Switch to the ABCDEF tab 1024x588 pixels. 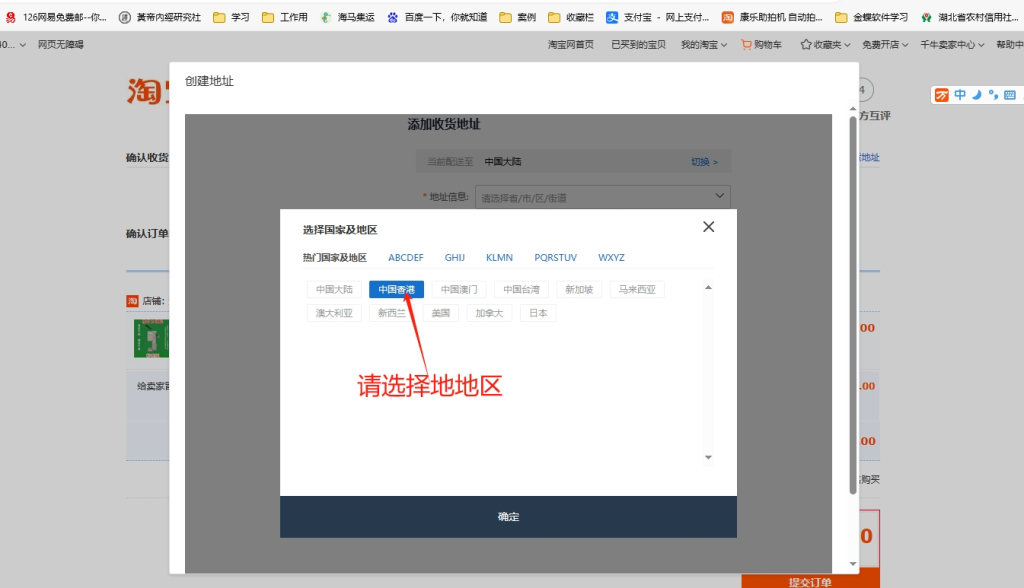[x=406, y=257]
